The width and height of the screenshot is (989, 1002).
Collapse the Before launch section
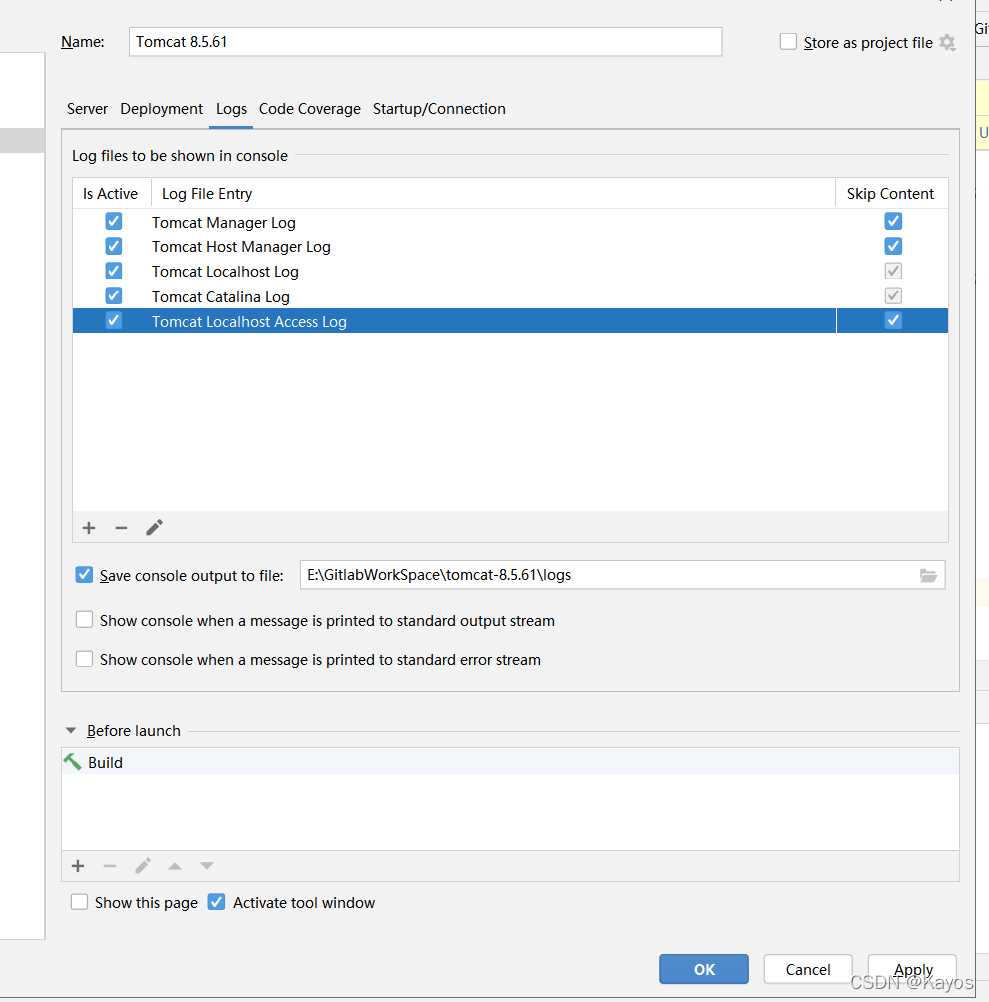[70, 730]
